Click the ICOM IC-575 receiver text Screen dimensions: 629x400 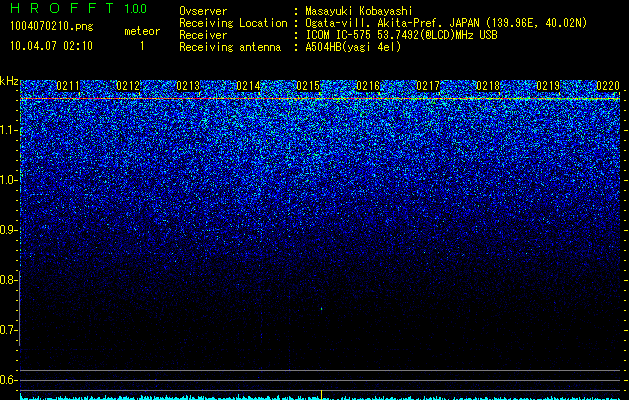click(401, 35)
